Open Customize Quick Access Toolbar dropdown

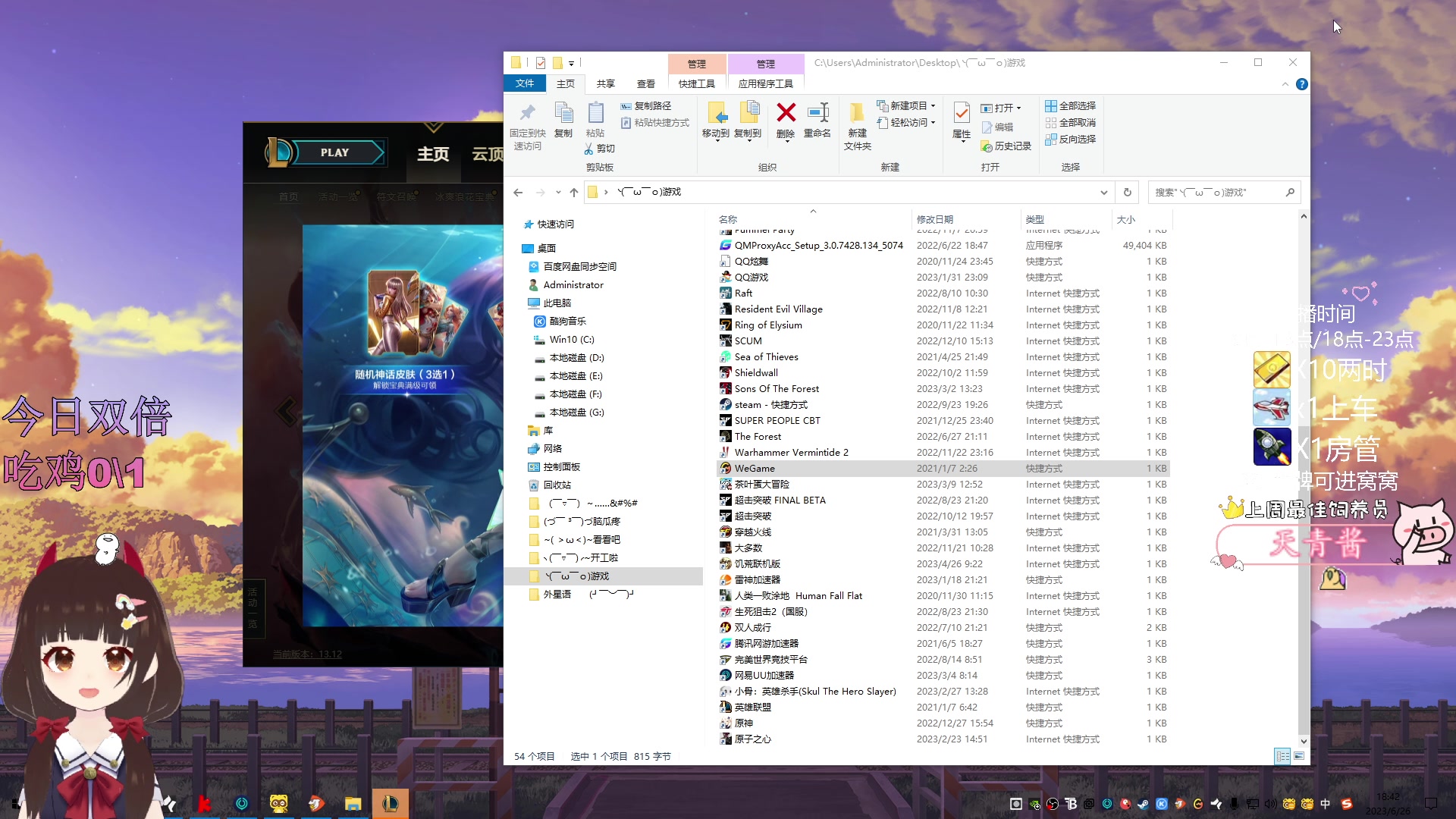click(x=572, y=64)
